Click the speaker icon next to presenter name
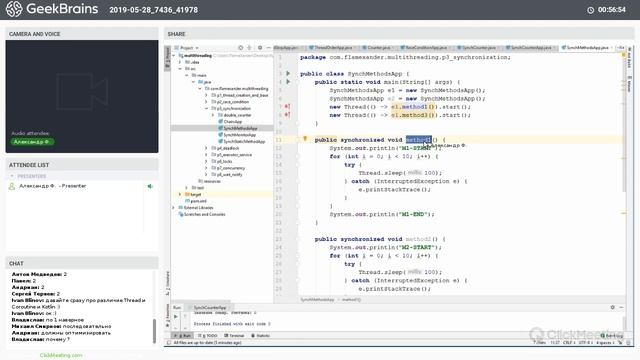This screenshot has width=640, height=360. pyautogui.click(x=150, y=186)
